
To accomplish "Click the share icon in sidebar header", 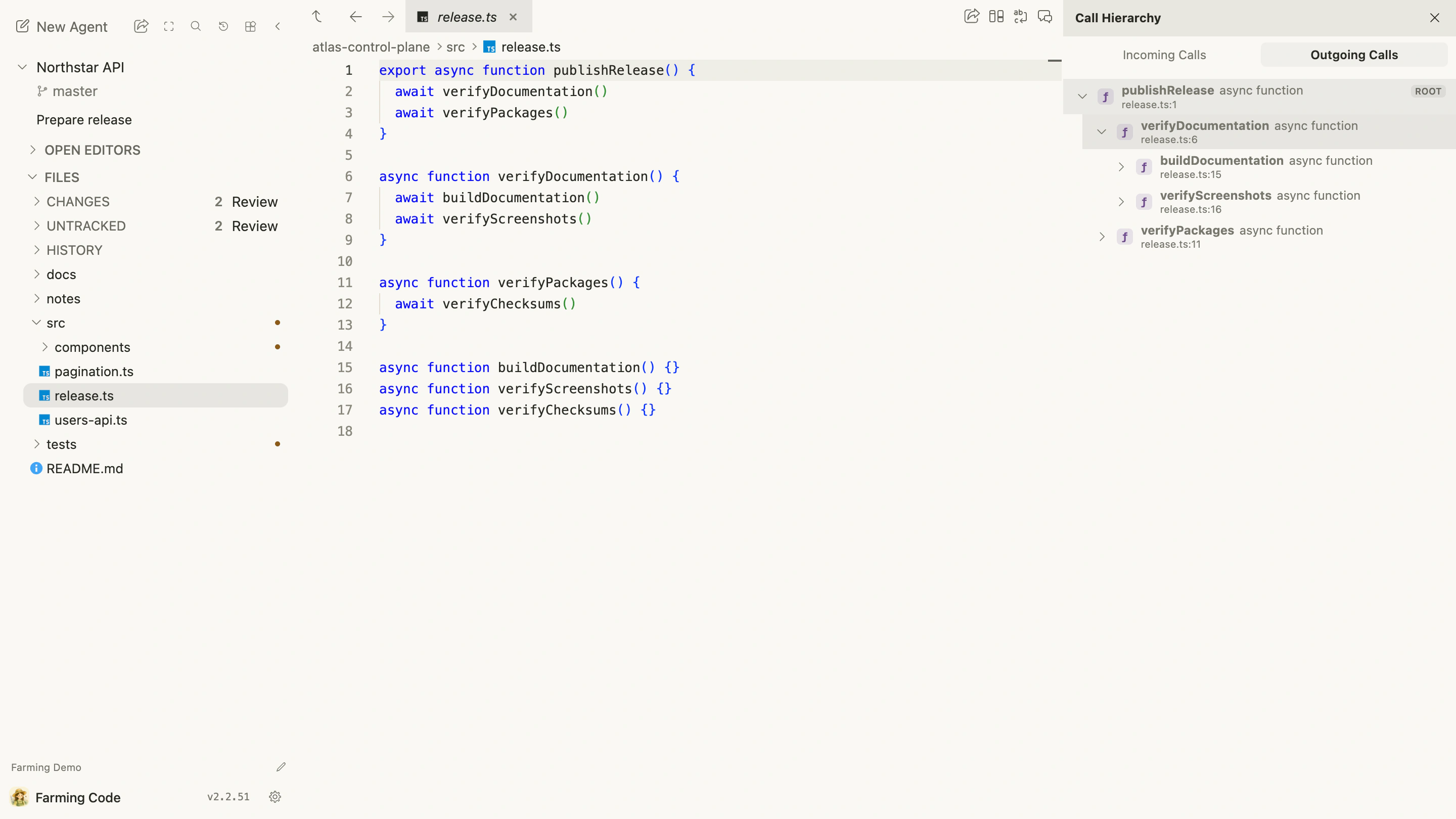I will (141, 26).
